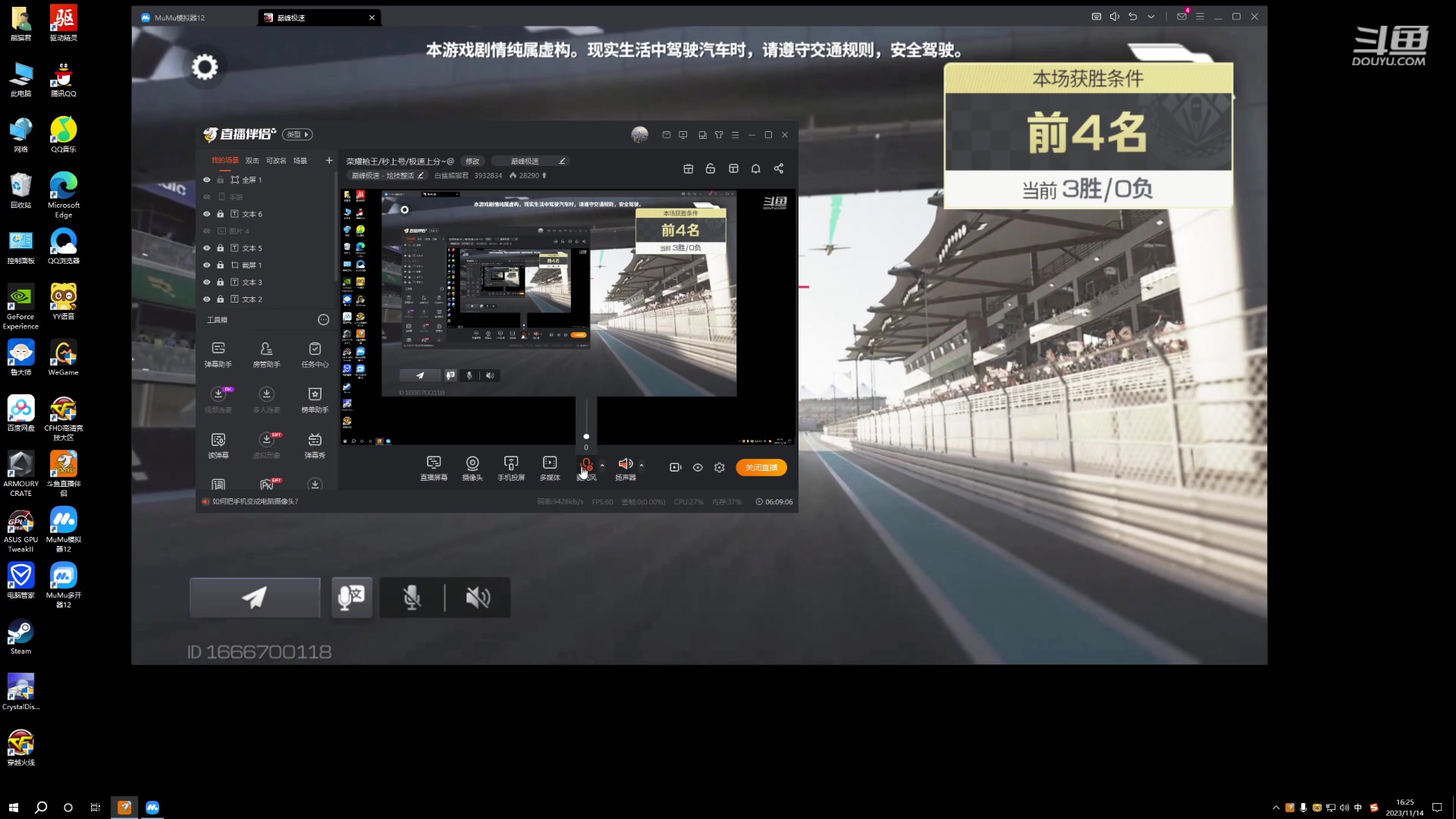Open 房管助手 tool
This screenshot has height=819, width=1456.
click(x=266, y=354)
